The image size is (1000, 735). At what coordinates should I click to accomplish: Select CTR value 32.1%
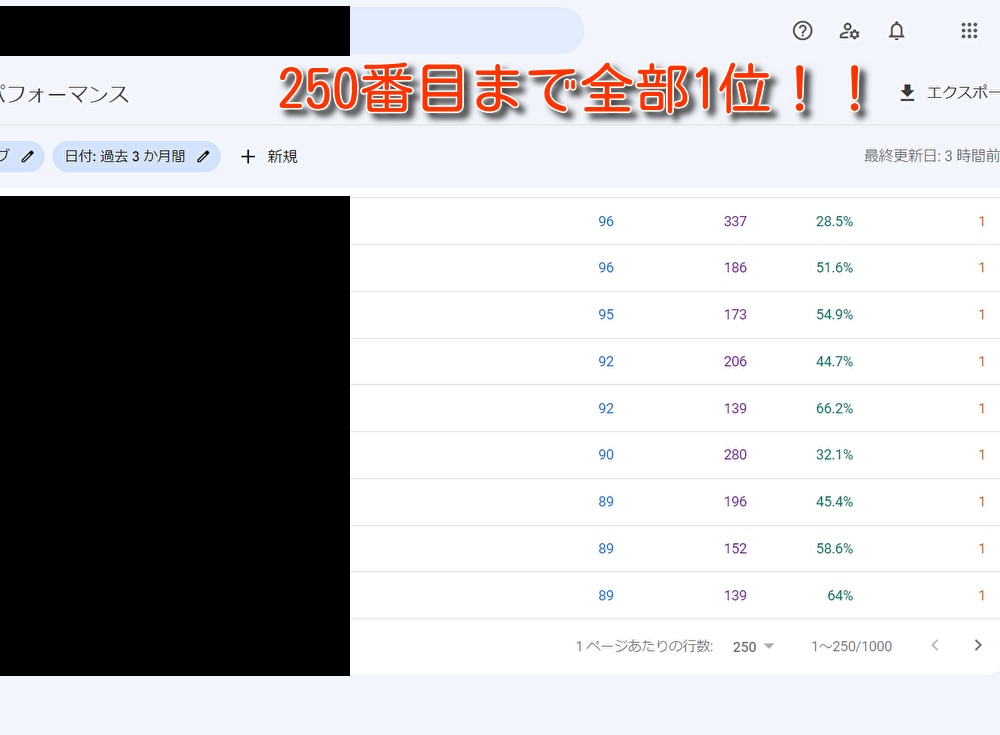pos(834,455)
